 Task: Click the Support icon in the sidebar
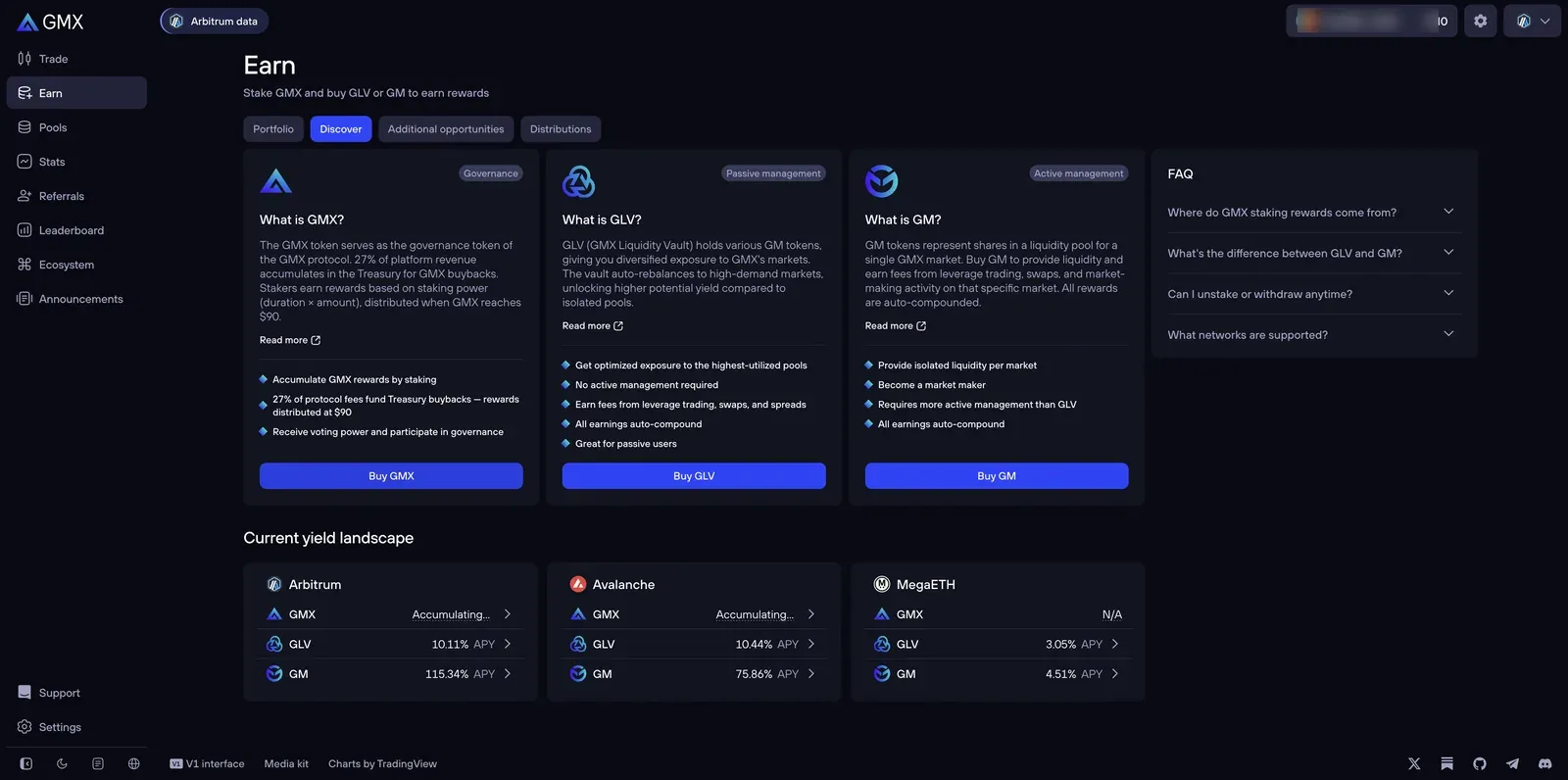(x=24, y=693)
